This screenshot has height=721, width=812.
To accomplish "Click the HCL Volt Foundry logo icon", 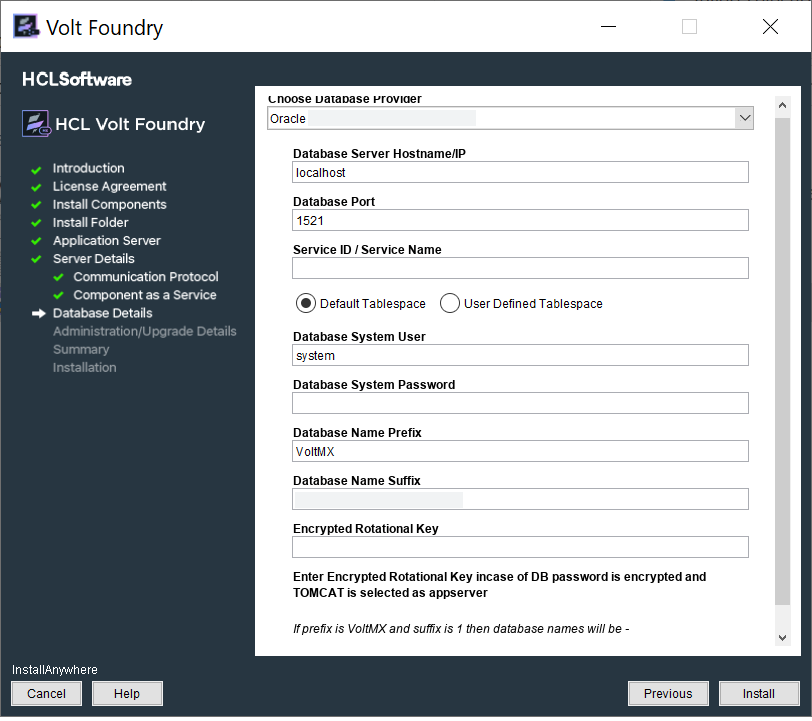I will point(35,124).
